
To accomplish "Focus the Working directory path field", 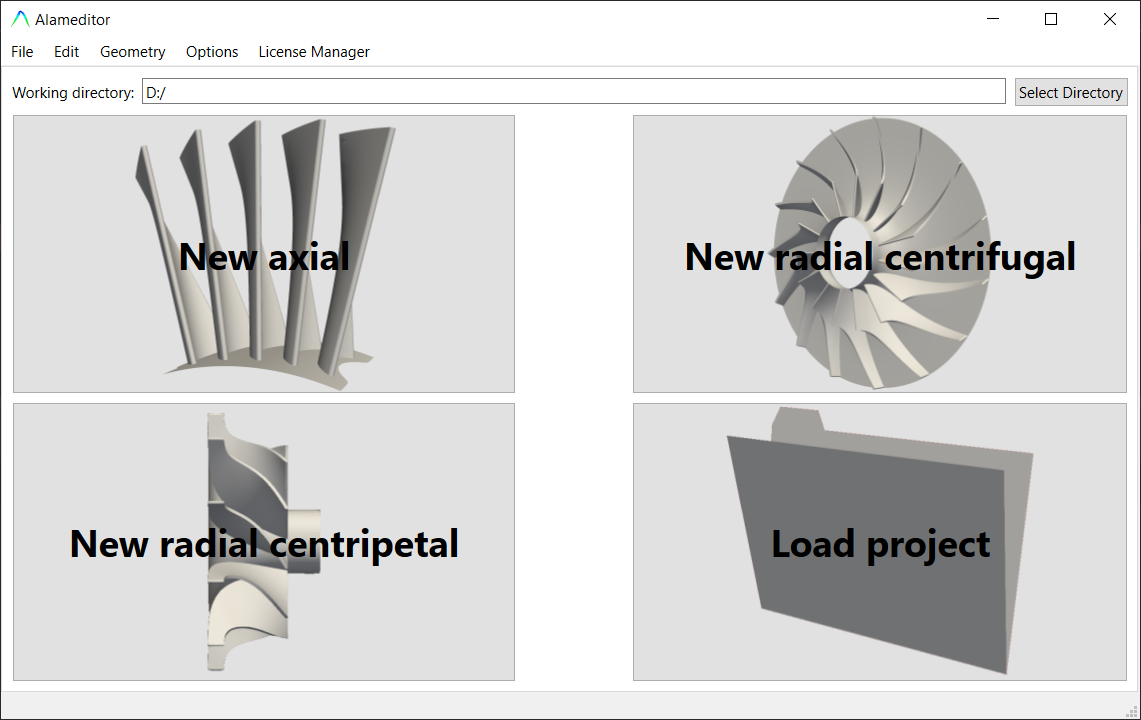I will point(573,92).
